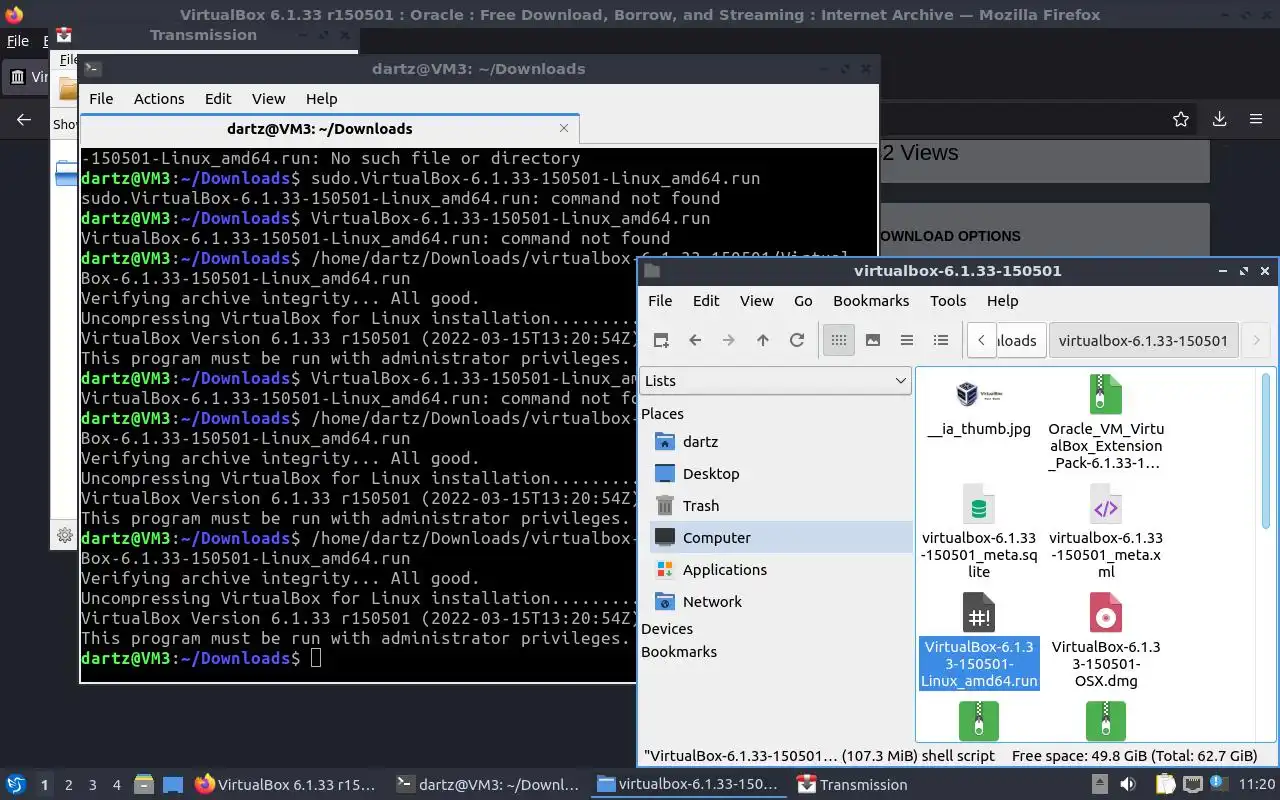Go back in file manager toolbar
1280x800 pixels.
[x=695, y=340]
